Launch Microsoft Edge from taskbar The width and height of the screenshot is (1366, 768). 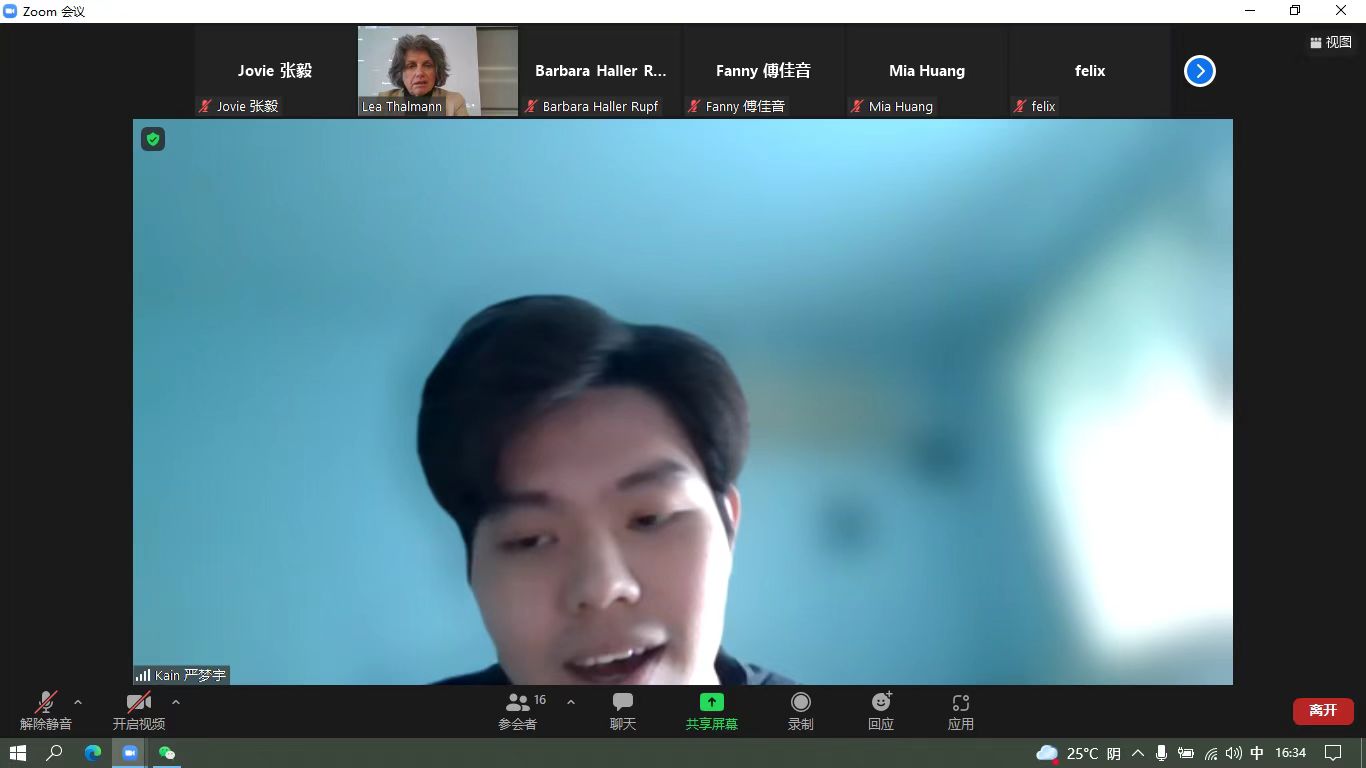(x=93, y=753)
